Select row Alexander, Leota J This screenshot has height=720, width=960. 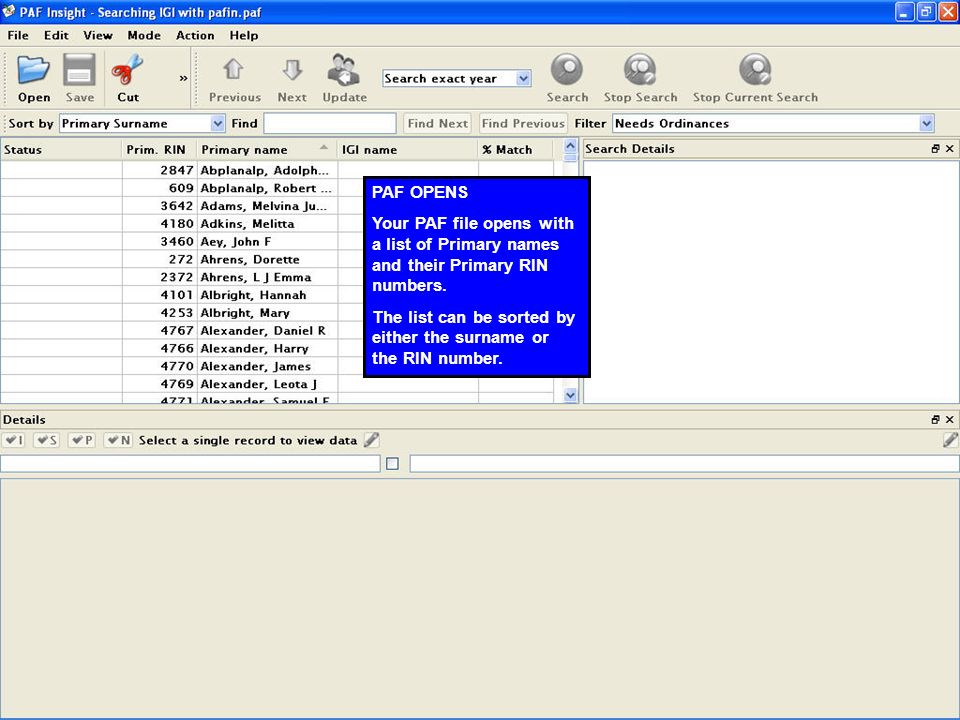click(277, 384)
